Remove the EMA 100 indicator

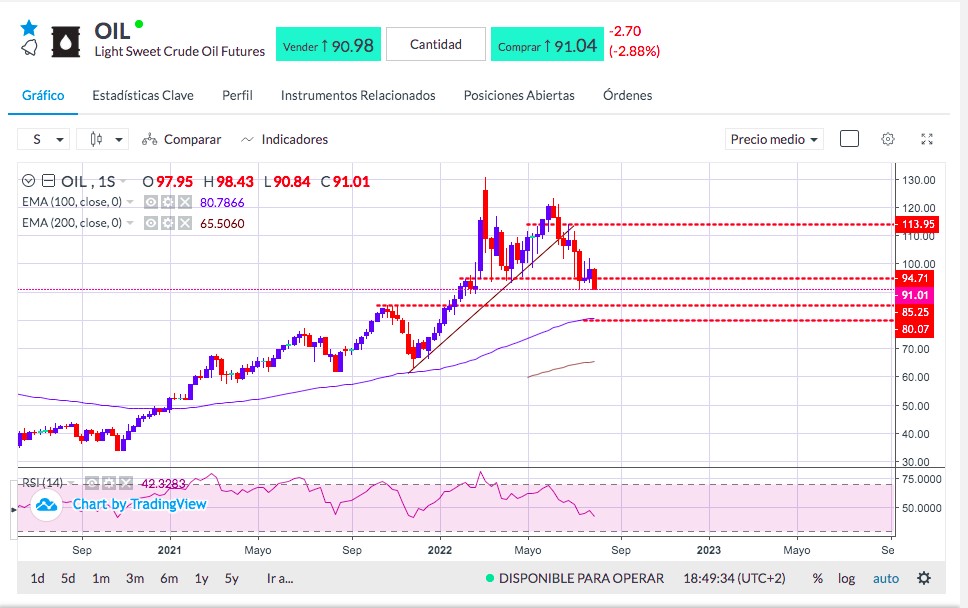[x=185, y=202]
